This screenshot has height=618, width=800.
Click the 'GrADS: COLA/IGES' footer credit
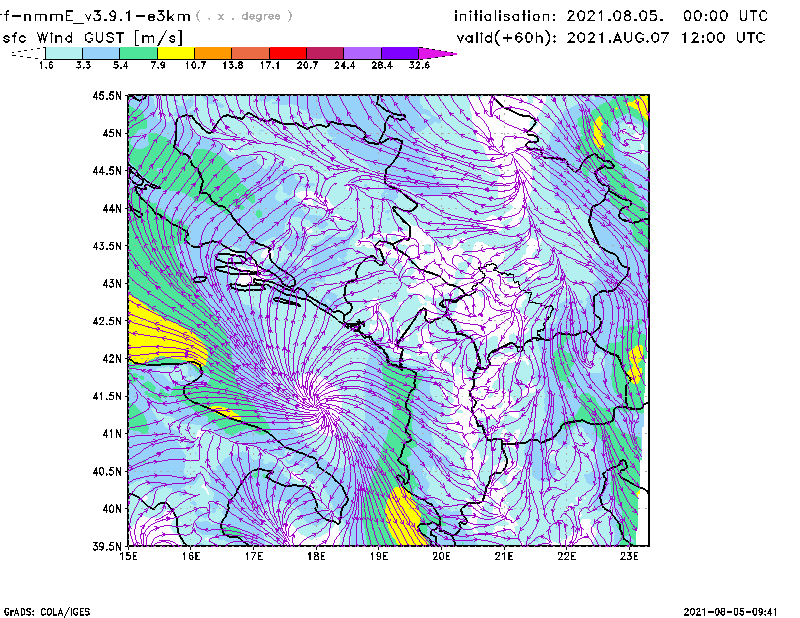(47, 612)
